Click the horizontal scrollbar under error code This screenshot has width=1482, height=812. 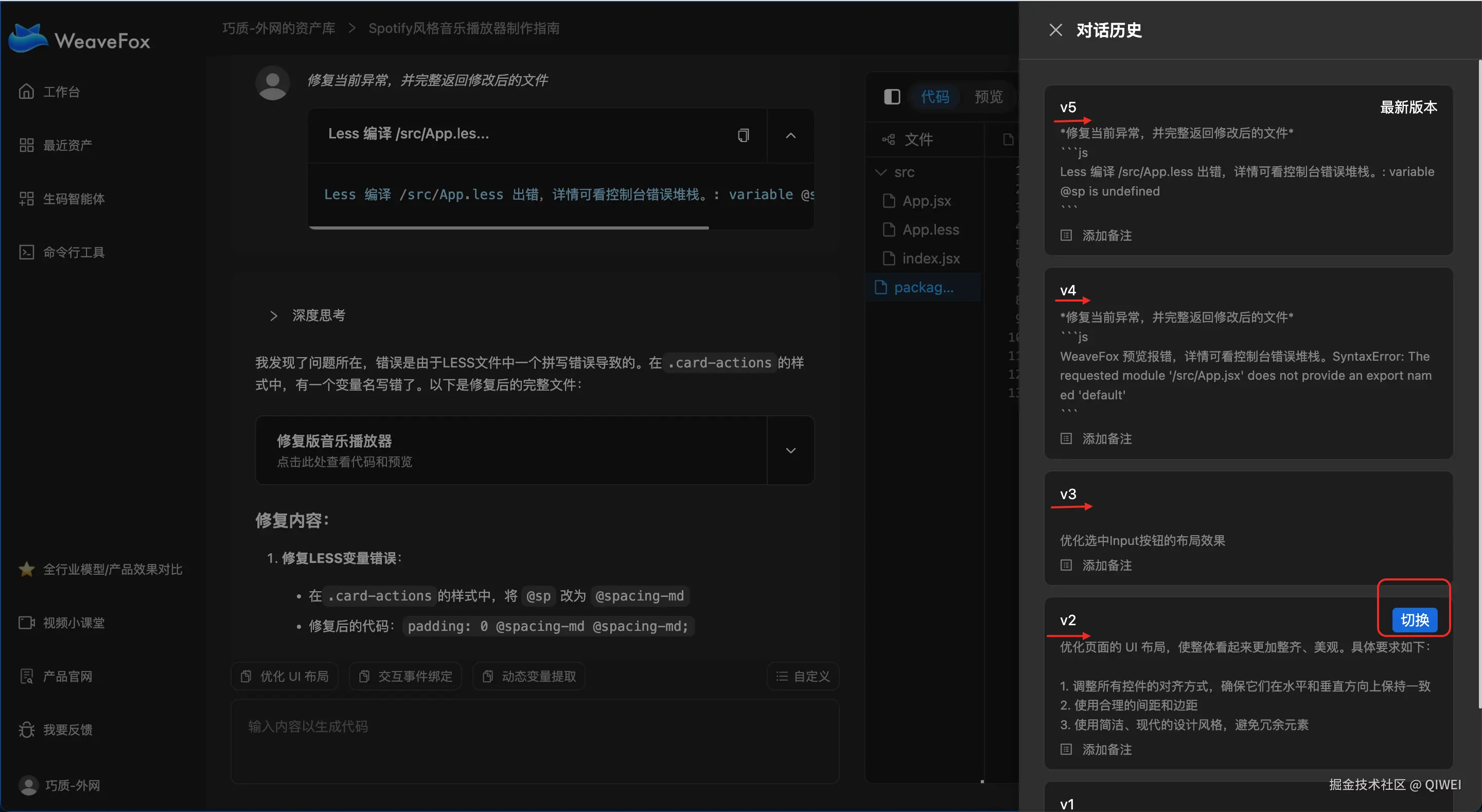point(508,228)
